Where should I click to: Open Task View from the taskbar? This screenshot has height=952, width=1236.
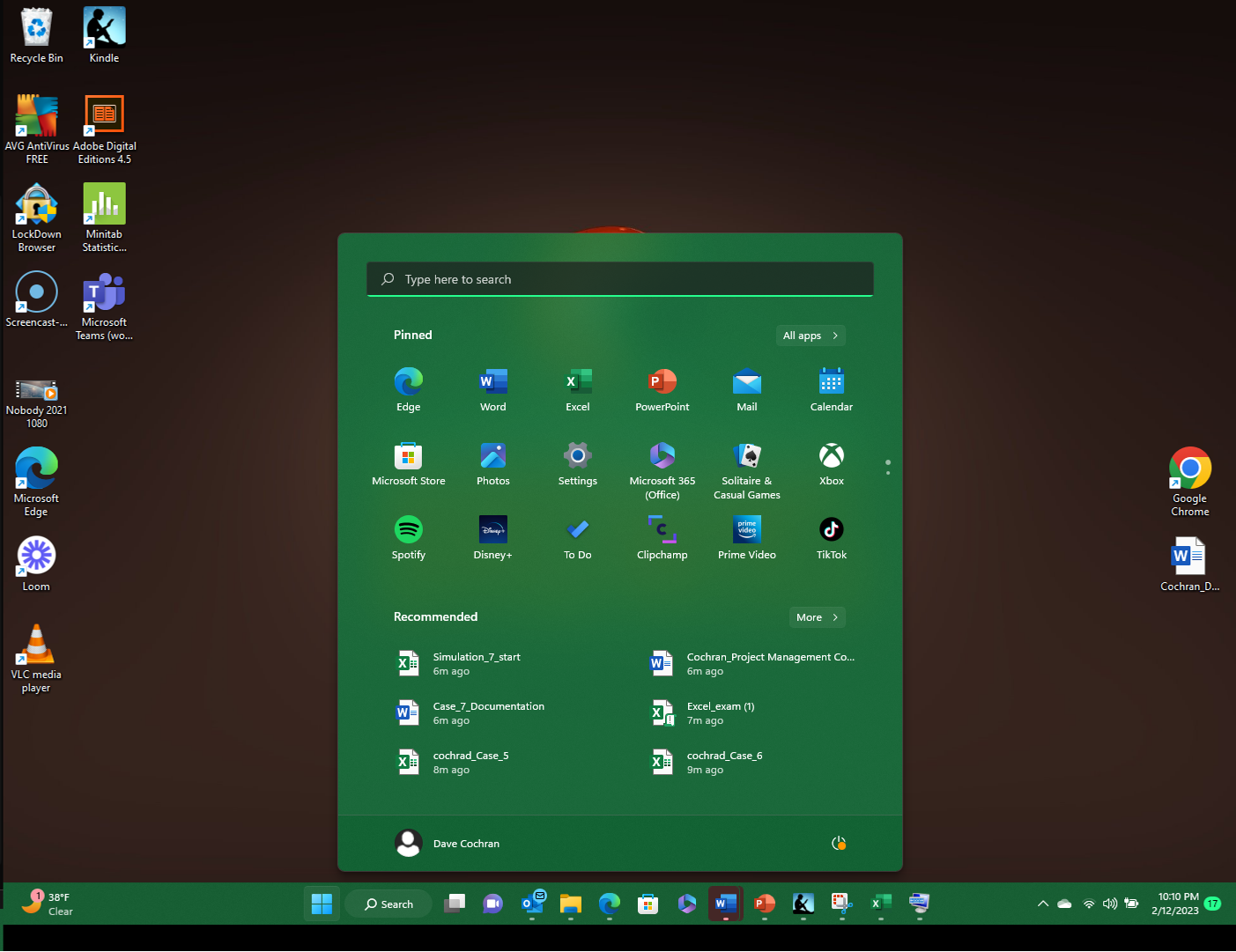454,904
